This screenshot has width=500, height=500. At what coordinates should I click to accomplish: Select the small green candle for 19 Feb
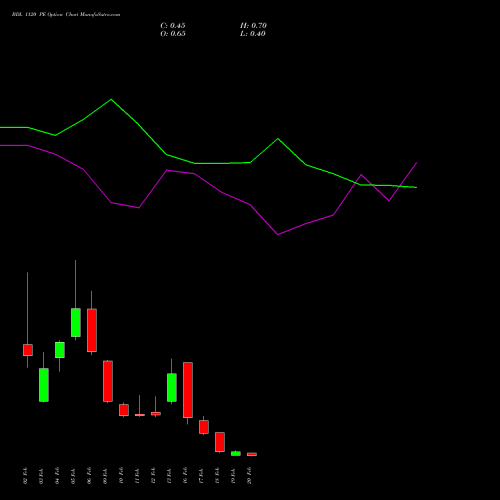(236, 454)
